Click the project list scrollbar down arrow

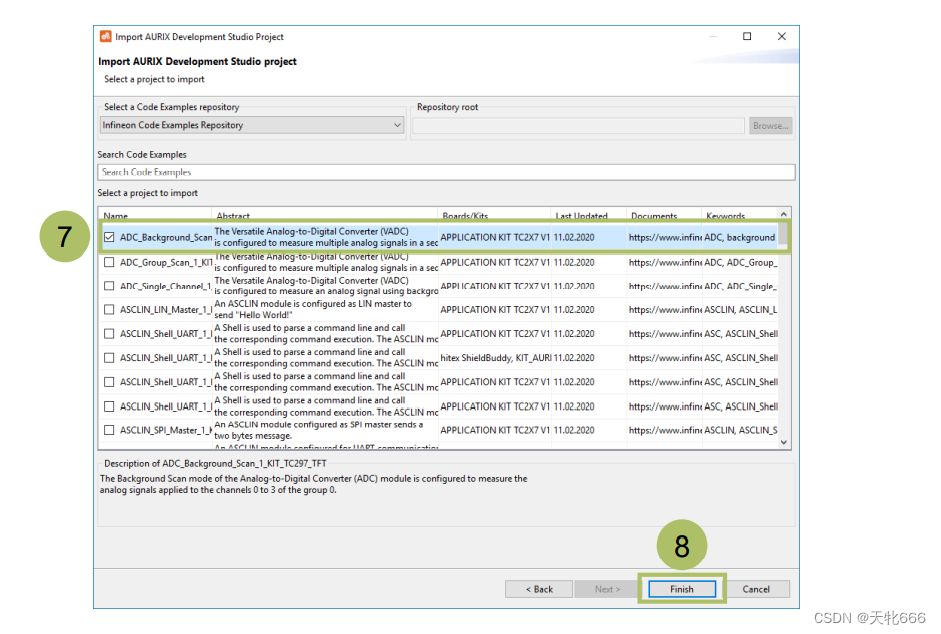784,442
